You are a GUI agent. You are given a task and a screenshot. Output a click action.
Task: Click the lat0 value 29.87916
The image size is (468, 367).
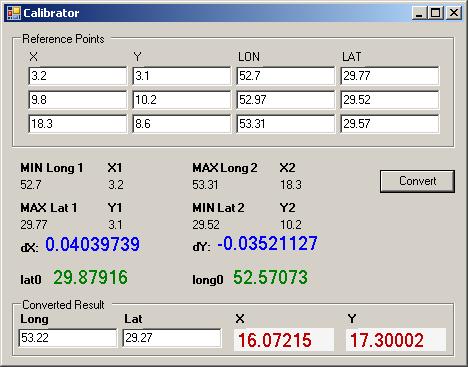pos(90,277)
